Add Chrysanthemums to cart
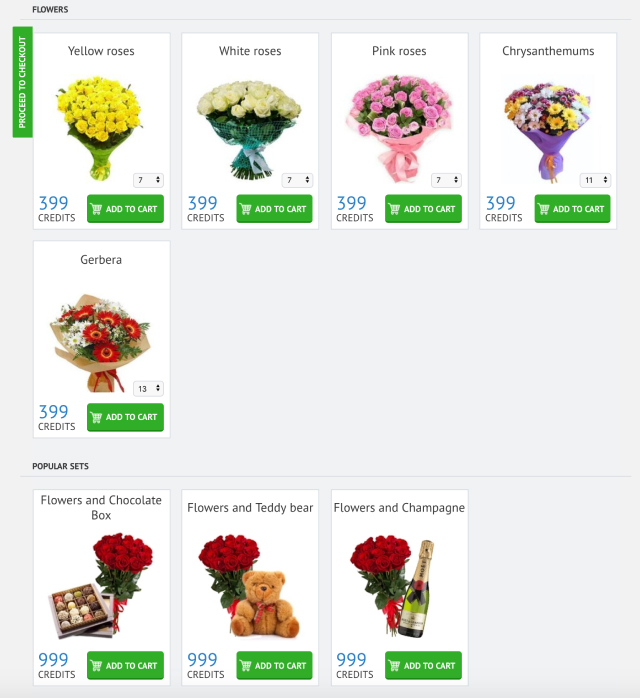This screenshot has width=640, height=698. (x=572, y=209)
